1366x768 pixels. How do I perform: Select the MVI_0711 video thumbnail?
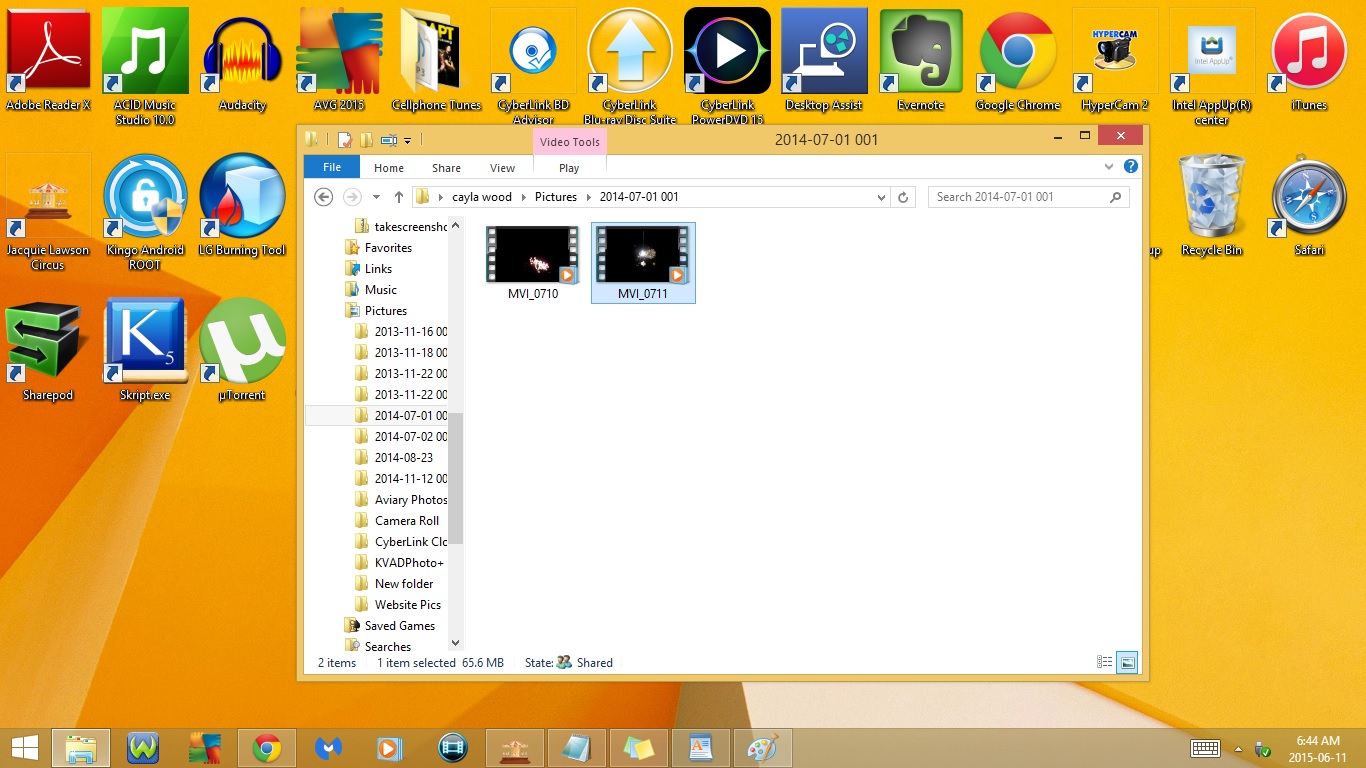[643, 262]
